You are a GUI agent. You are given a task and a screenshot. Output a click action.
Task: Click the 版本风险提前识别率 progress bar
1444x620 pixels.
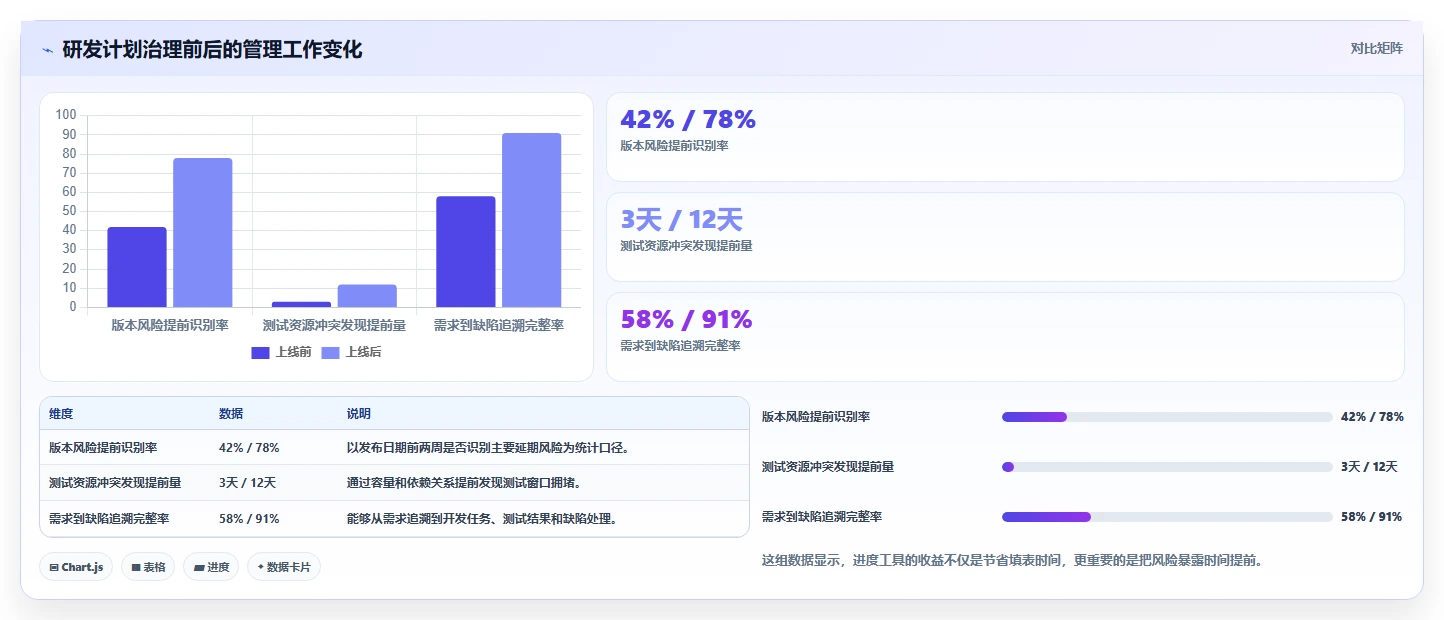(x=1167, y=417)
